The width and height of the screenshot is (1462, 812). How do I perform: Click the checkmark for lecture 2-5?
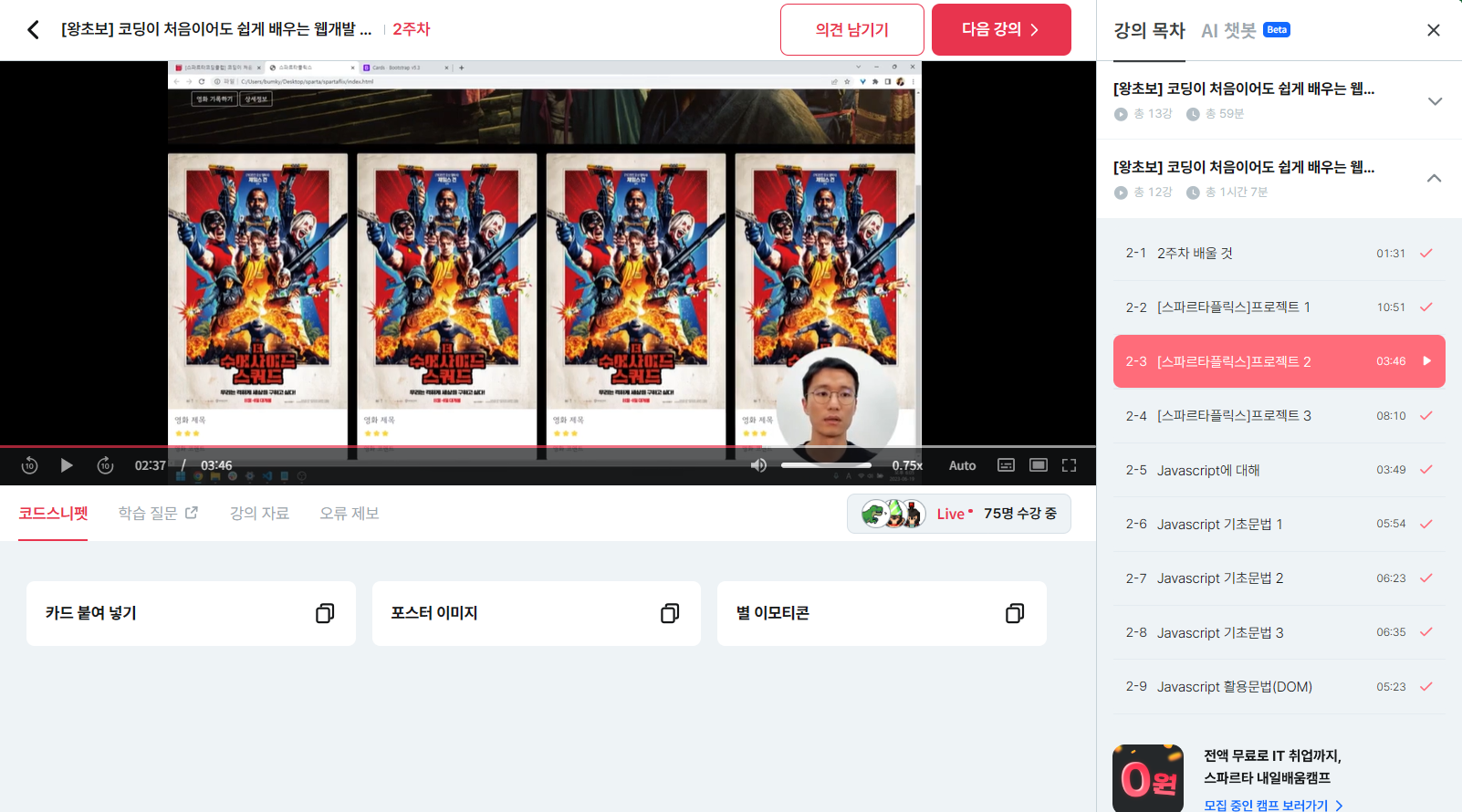1426,470
